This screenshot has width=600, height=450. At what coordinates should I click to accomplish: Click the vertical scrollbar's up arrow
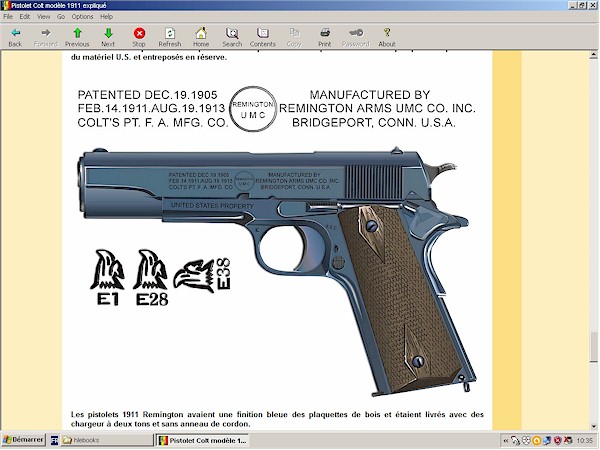(x=593, y=55)
